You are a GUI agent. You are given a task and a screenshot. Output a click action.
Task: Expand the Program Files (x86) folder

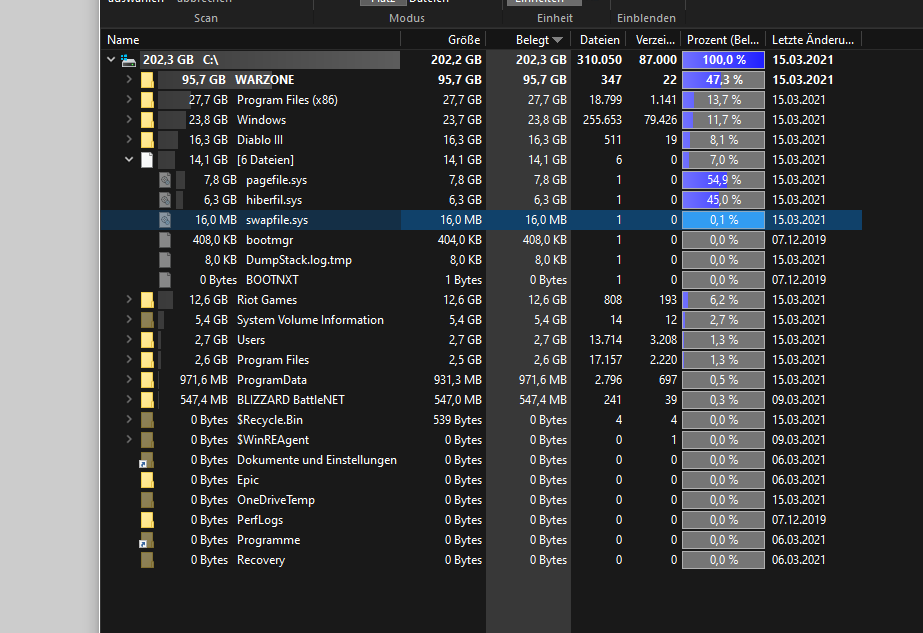[129, 100]
